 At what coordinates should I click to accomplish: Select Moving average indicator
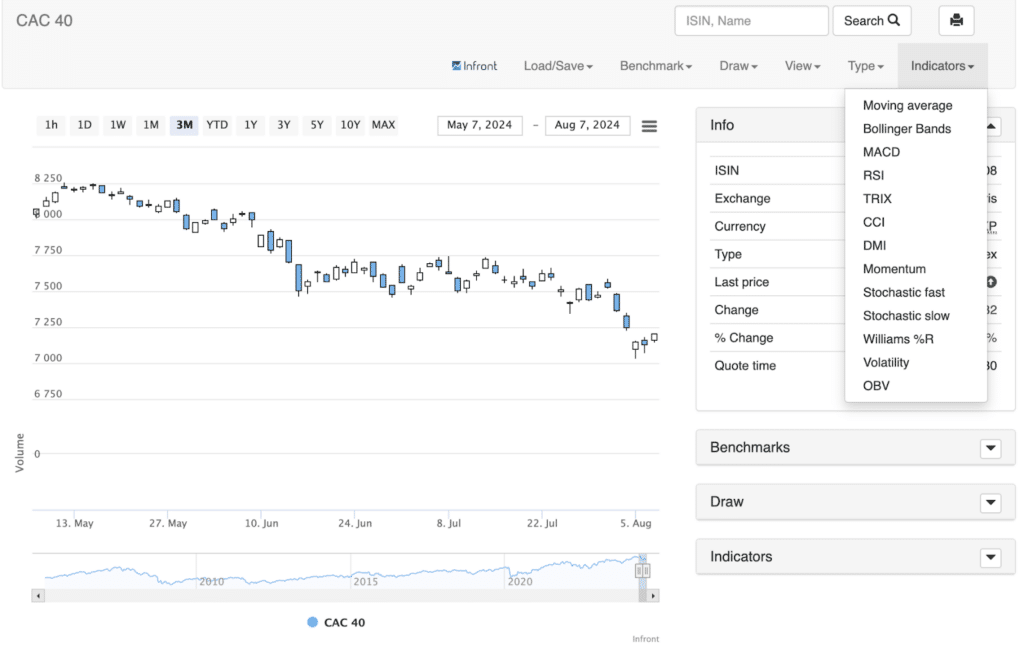tap(907, 105)
